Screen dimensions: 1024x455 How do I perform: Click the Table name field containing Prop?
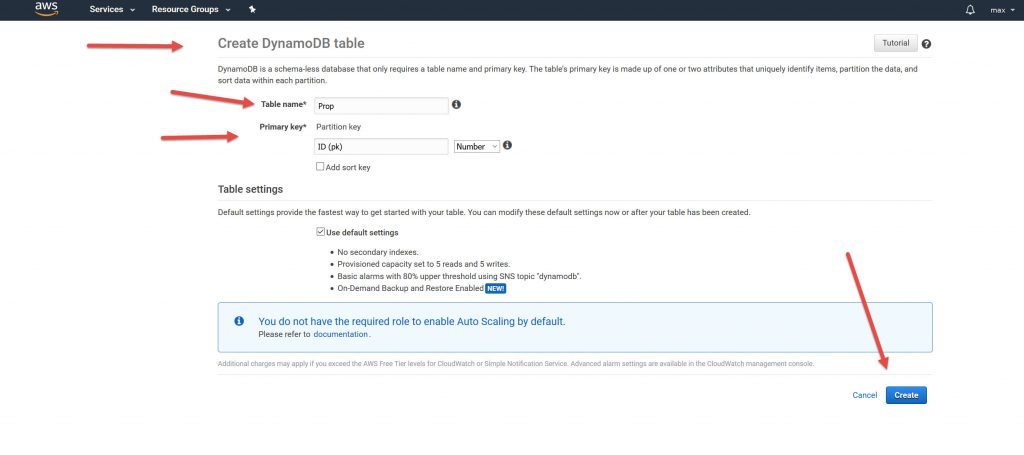(380, 105)
